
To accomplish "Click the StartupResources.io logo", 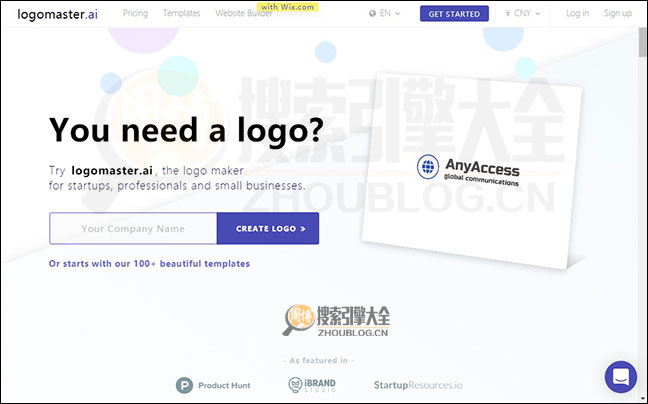I will pos(418,385).
